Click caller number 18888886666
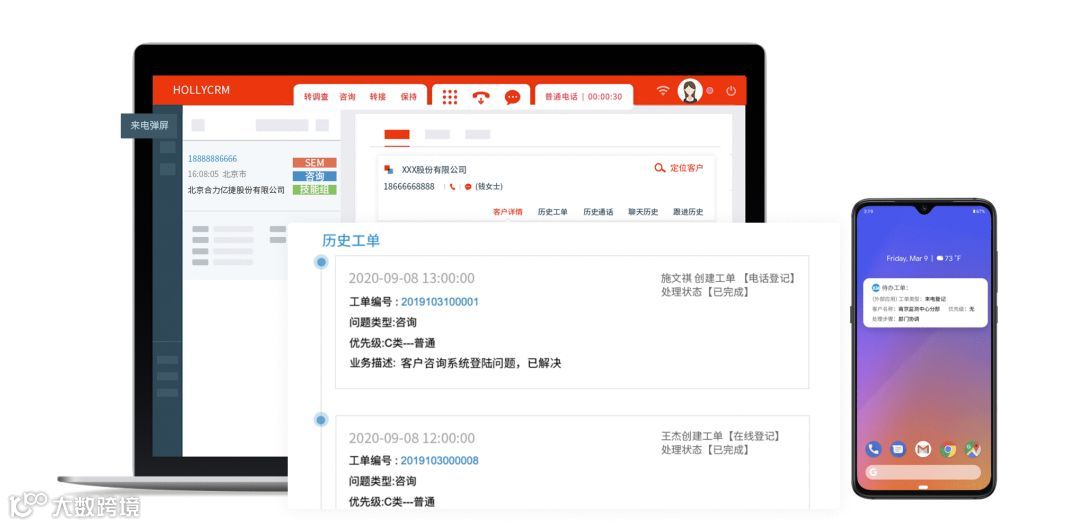 coord(212,159)
